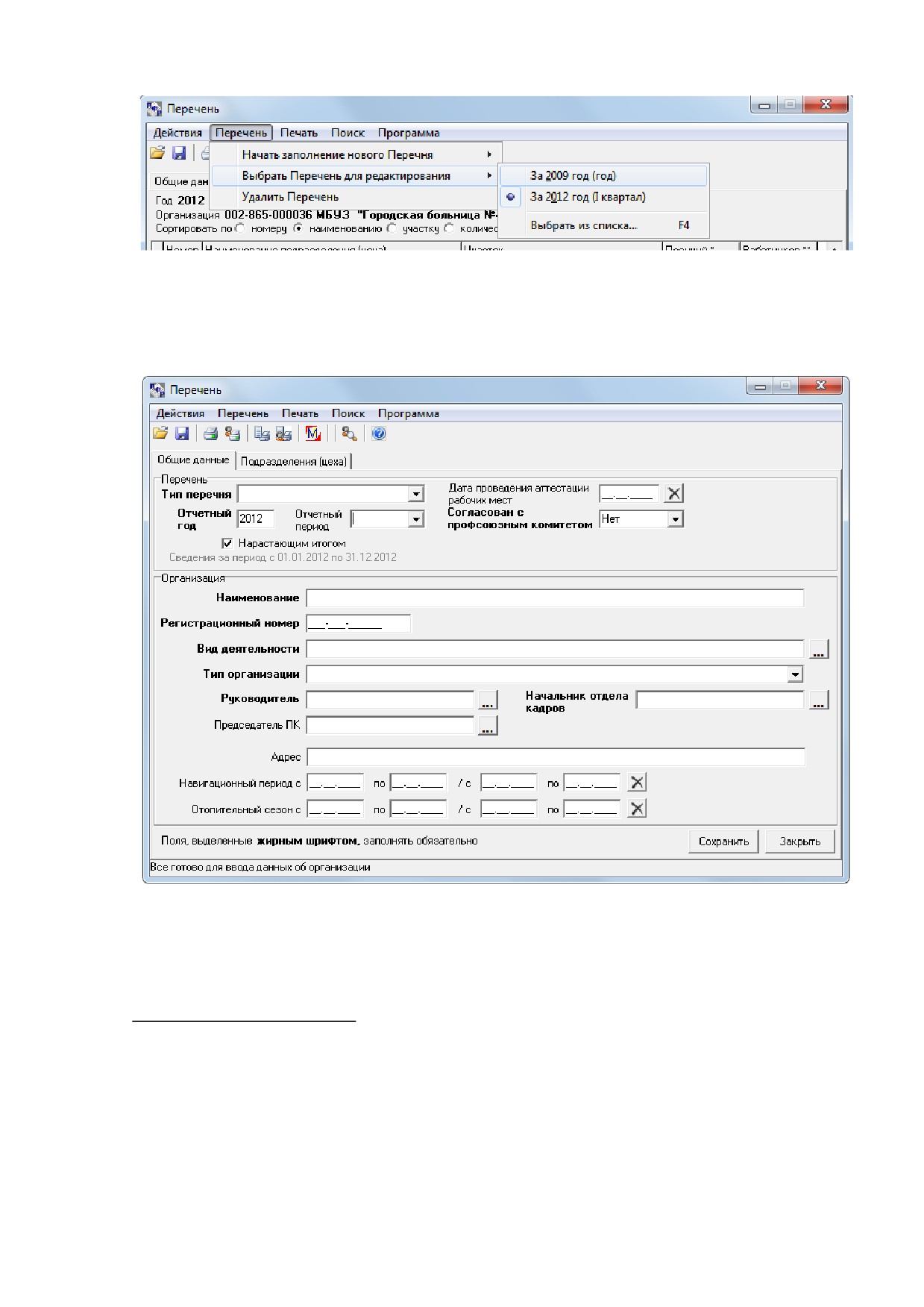This screenshot has width=924, height=1307.
Task: Toggle the Нарастающим итогом checkbox
Action: [x=227, y=543]
